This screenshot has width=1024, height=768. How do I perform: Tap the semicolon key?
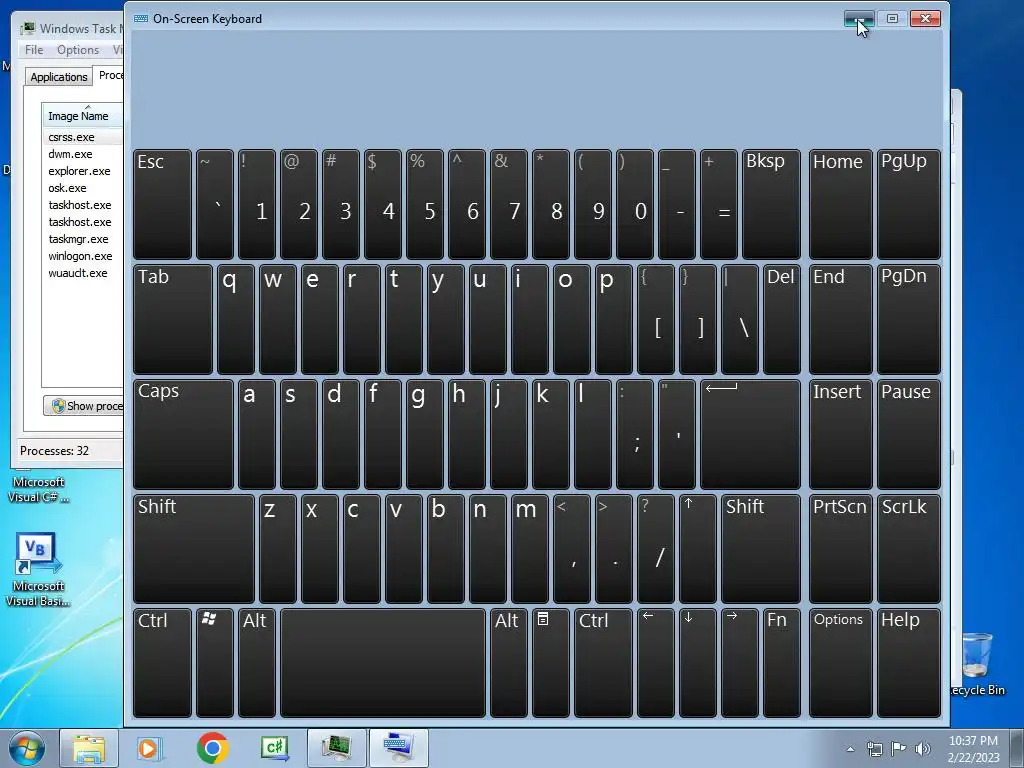coord(635,434)
